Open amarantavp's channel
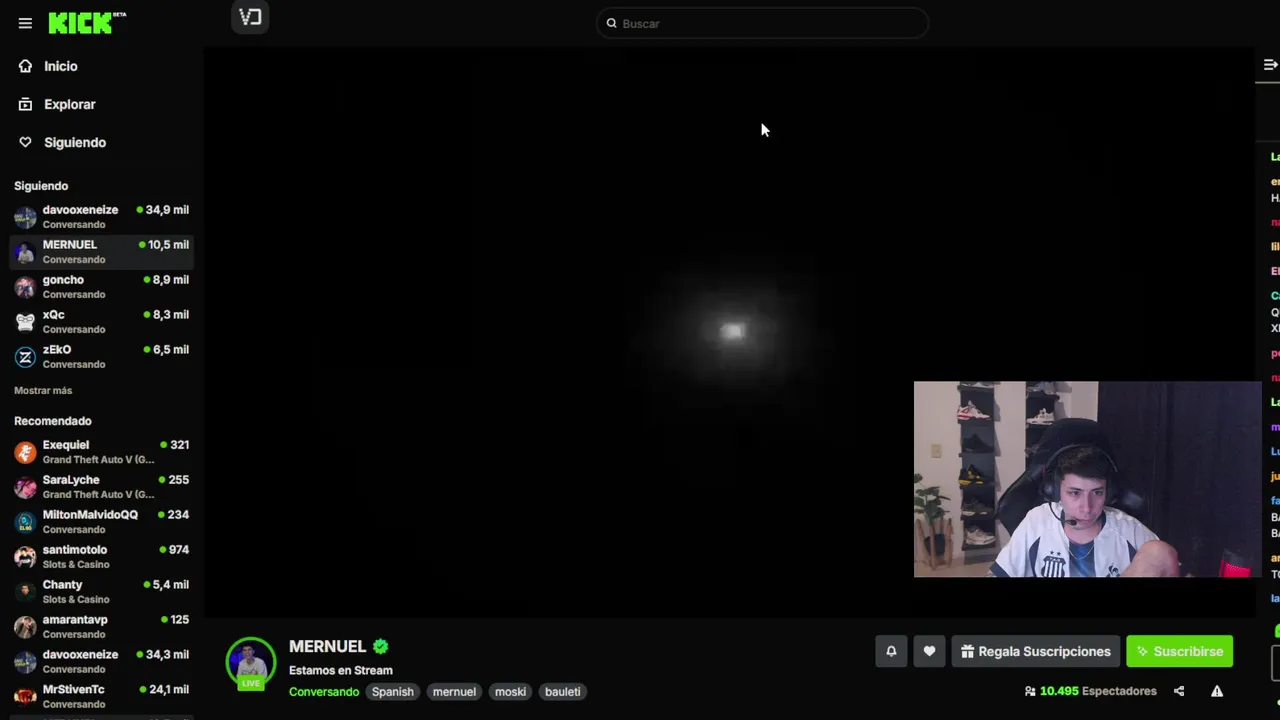Image resolution: width=1280 pixels, height=720 pixels. [102, 627]
